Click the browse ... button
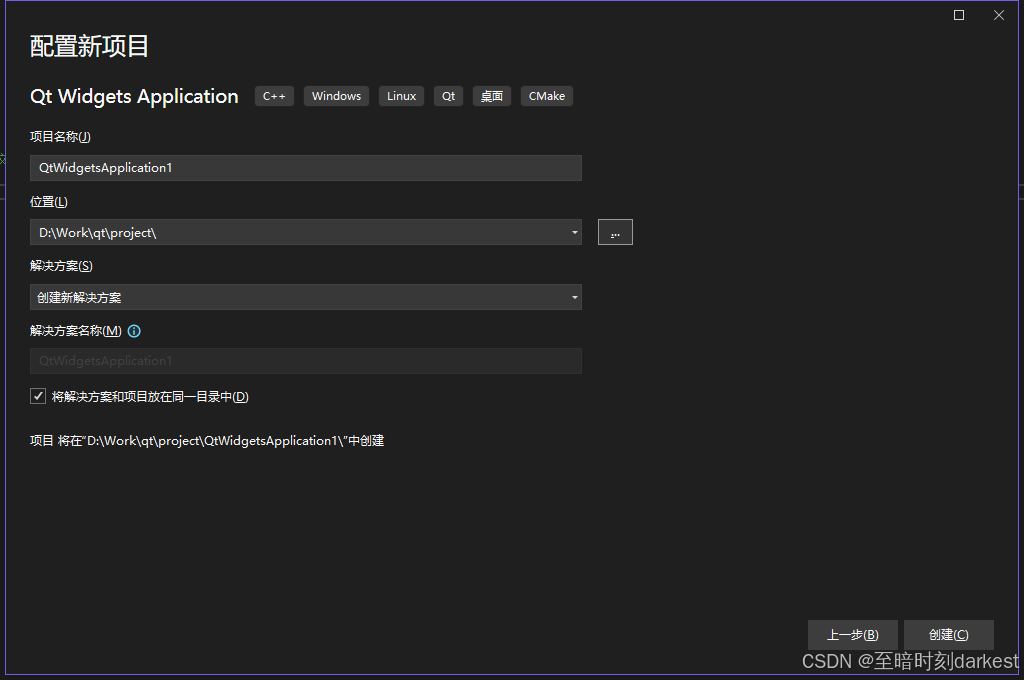This screenshot has height=680, width=1024. (615, 231)
